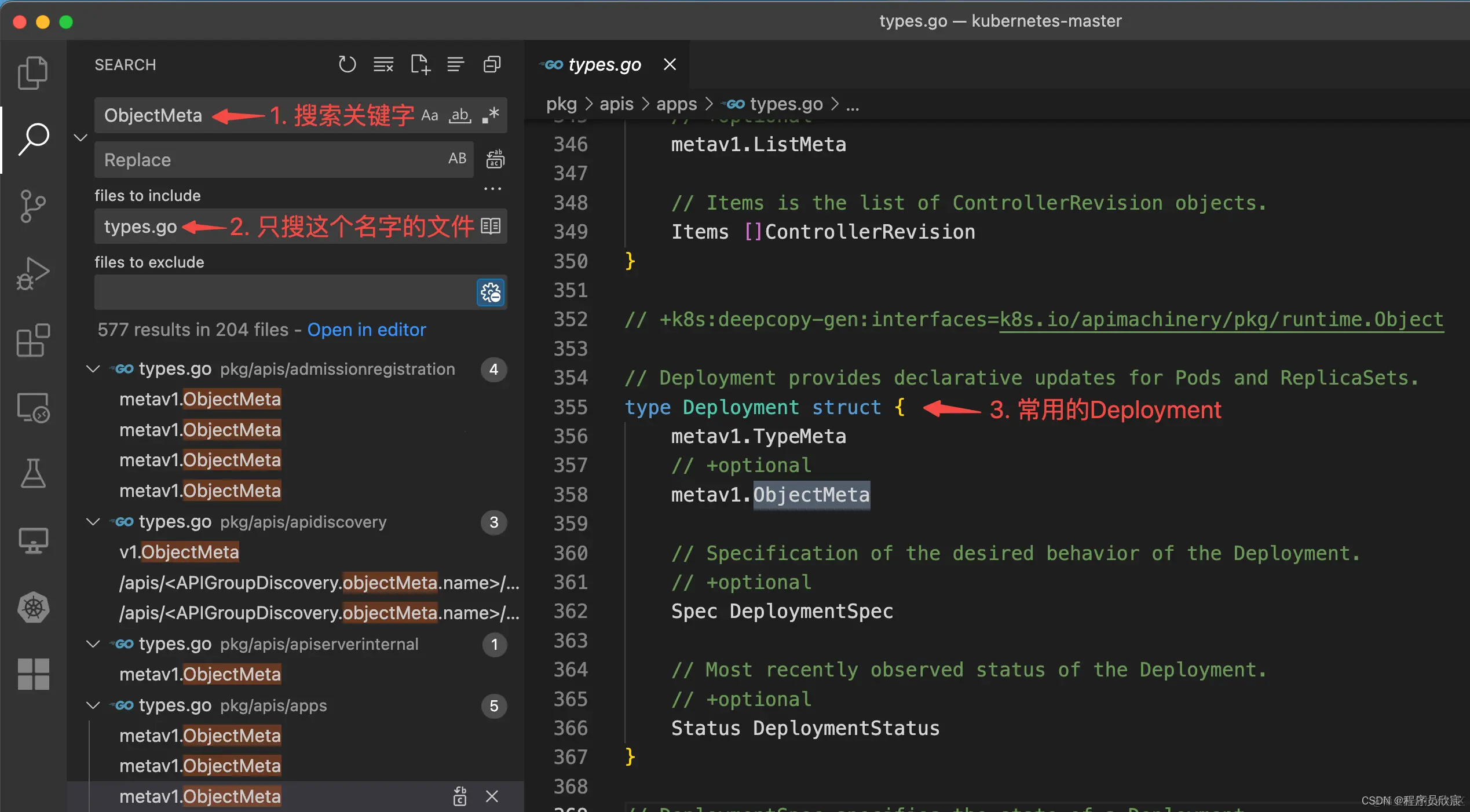Screen dimensions: 1470x812
Task: Open the Source Control view
Action: 33,206
